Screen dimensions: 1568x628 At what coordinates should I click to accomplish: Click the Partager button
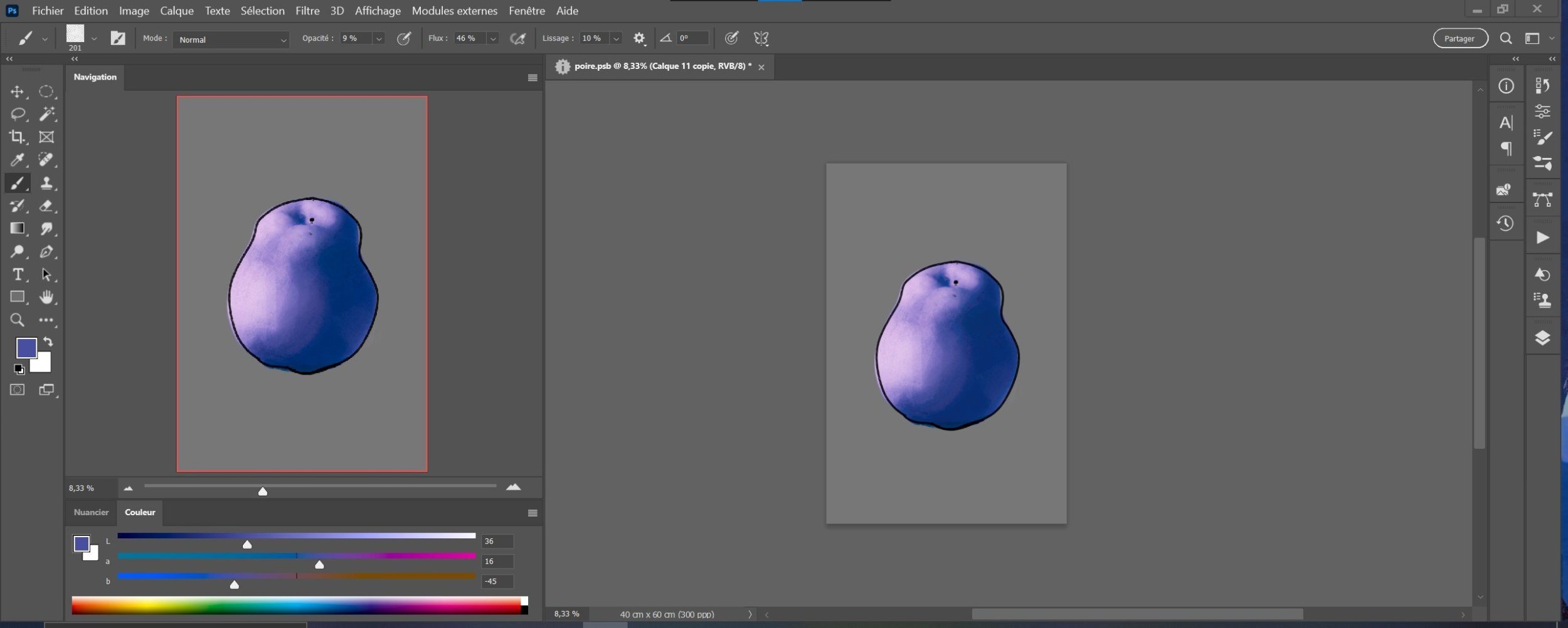(1459, 39)
